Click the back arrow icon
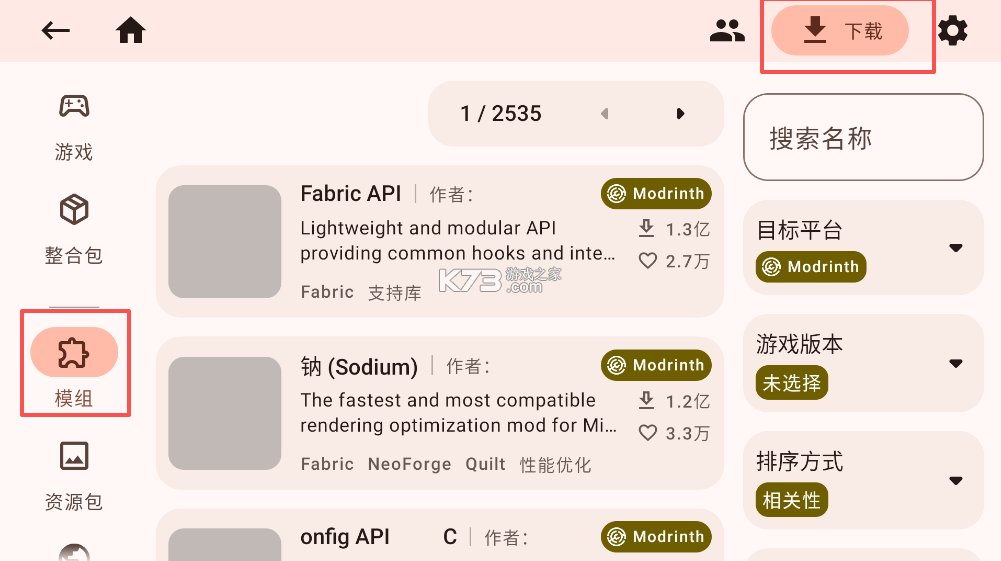Image resolution: width=1001 pixels, height=561 pixels. (56, 31)
